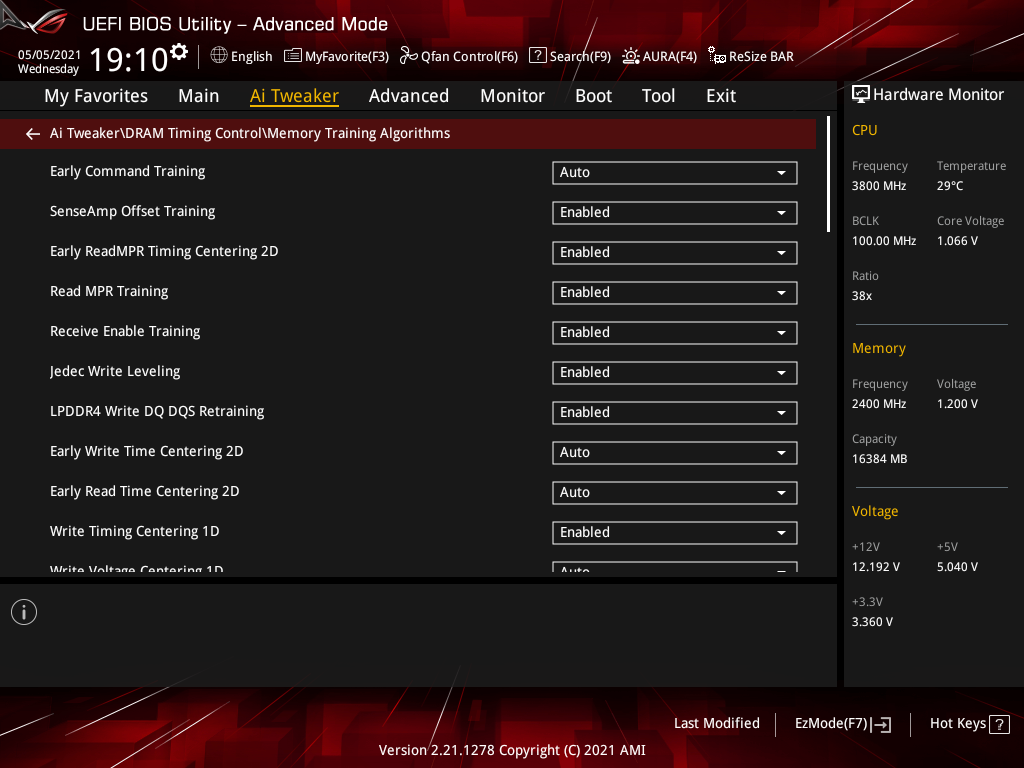This screenshot has height=768, width=1024.
Task: Open the Advanced tab
Action: (x=409, y=96)
